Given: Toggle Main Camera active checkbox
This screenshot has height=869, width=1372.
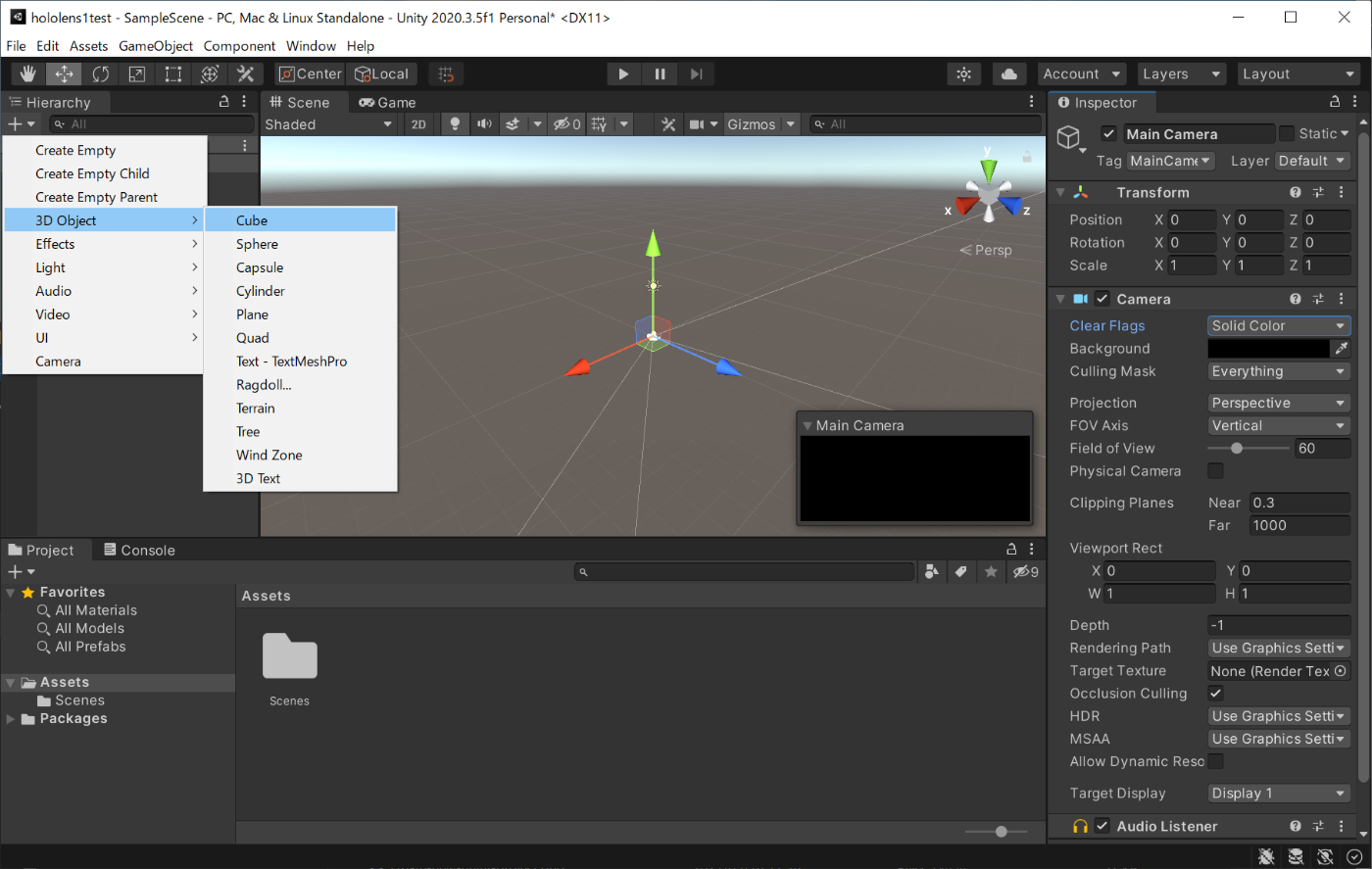Looking at the screenshot, I should 1108,133.
